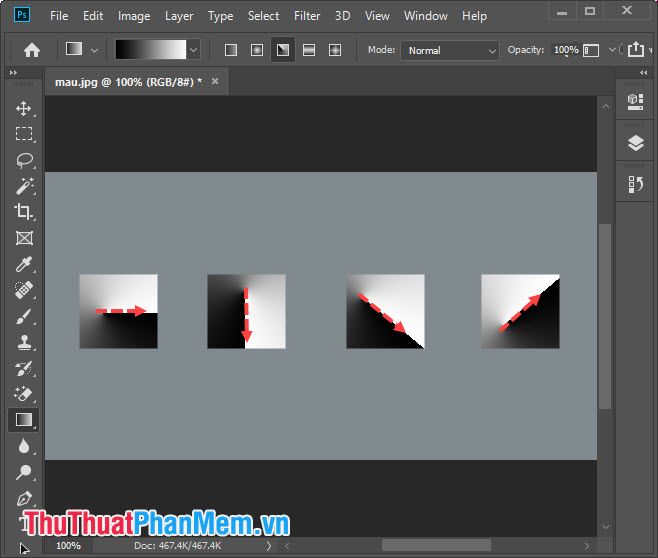The height and width of the screenshot is (558, 658).
Task: Open the Layer menu
Action: 179,16
